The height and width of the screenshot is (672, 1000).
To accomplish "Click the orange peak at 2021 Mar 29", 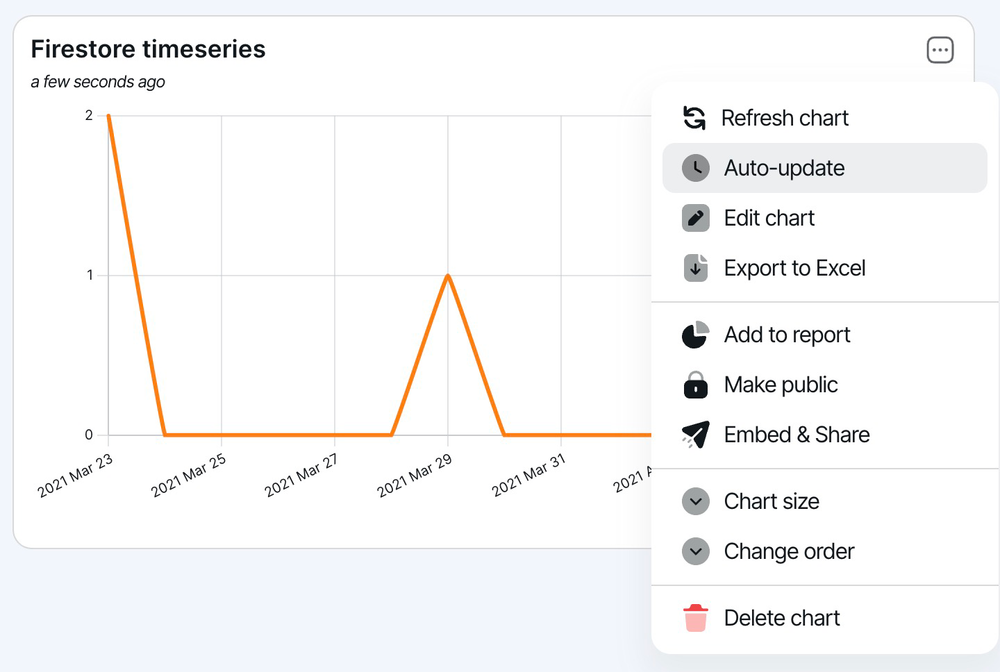I will click(447, 276).
